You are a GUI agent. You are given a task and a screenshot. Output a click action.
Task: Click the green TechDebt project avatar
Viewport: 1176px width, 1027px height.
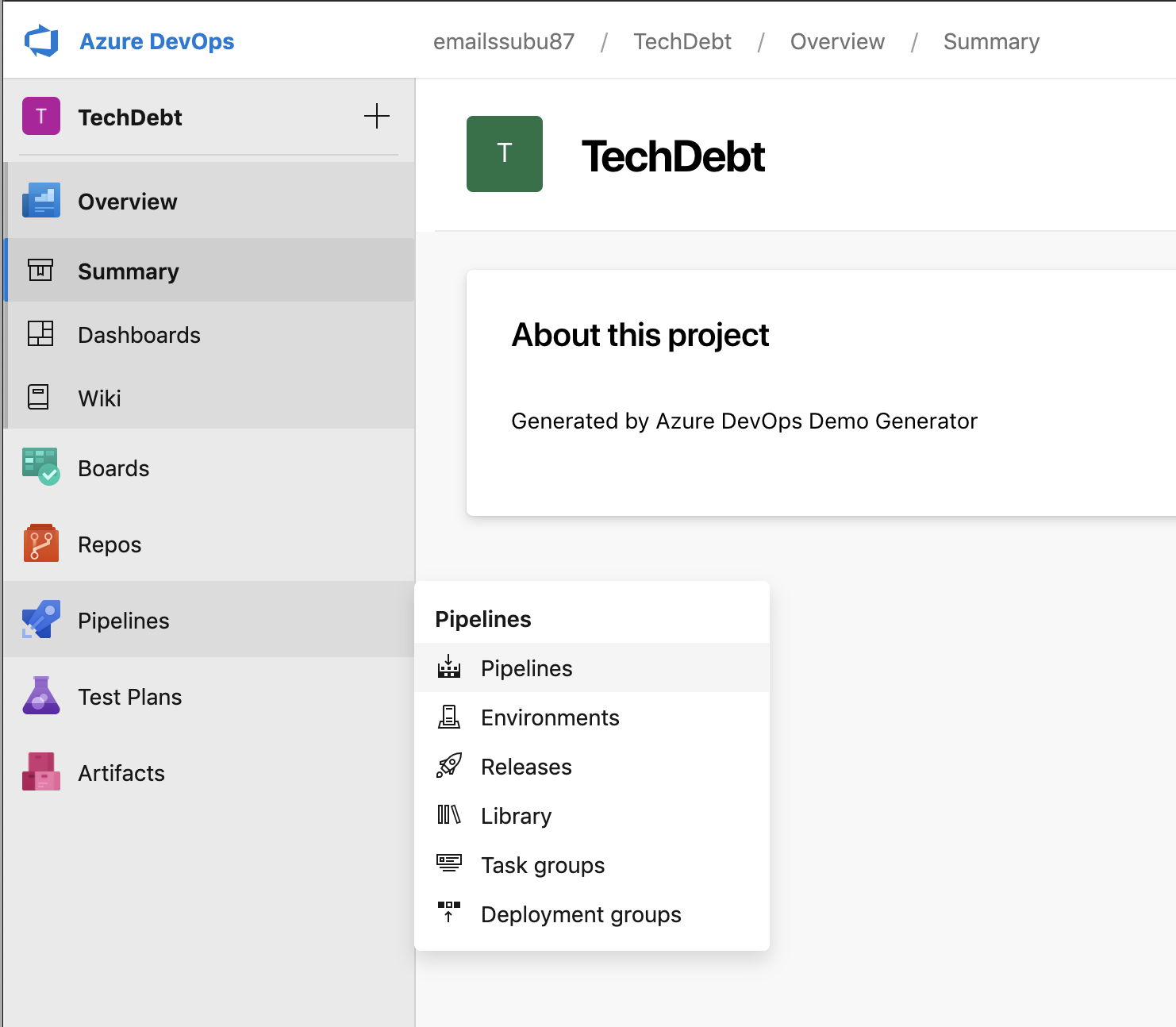[x=504, y=154]
